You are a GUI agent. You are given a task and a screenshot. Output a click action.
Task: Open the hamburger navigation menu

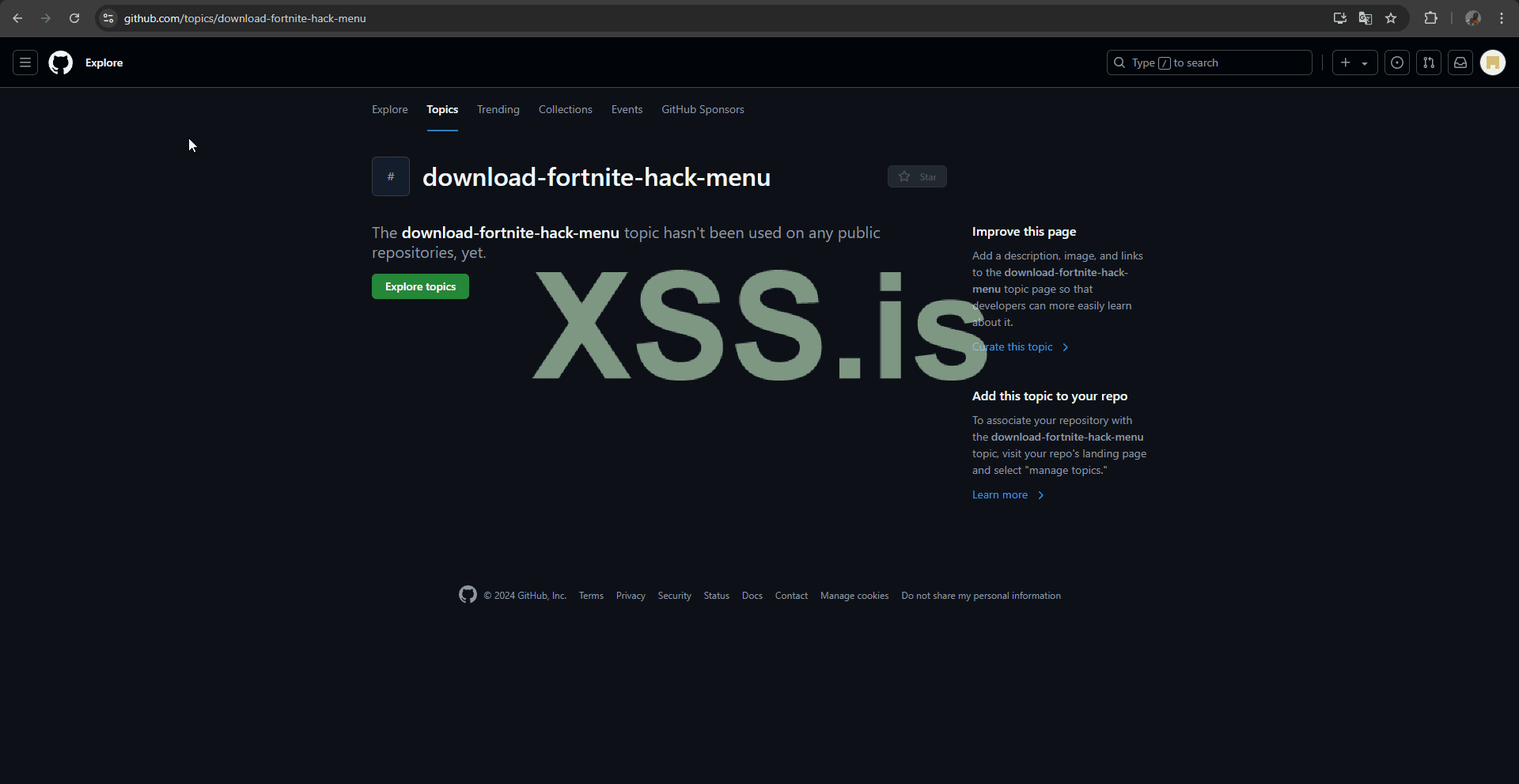coord(25,62)
